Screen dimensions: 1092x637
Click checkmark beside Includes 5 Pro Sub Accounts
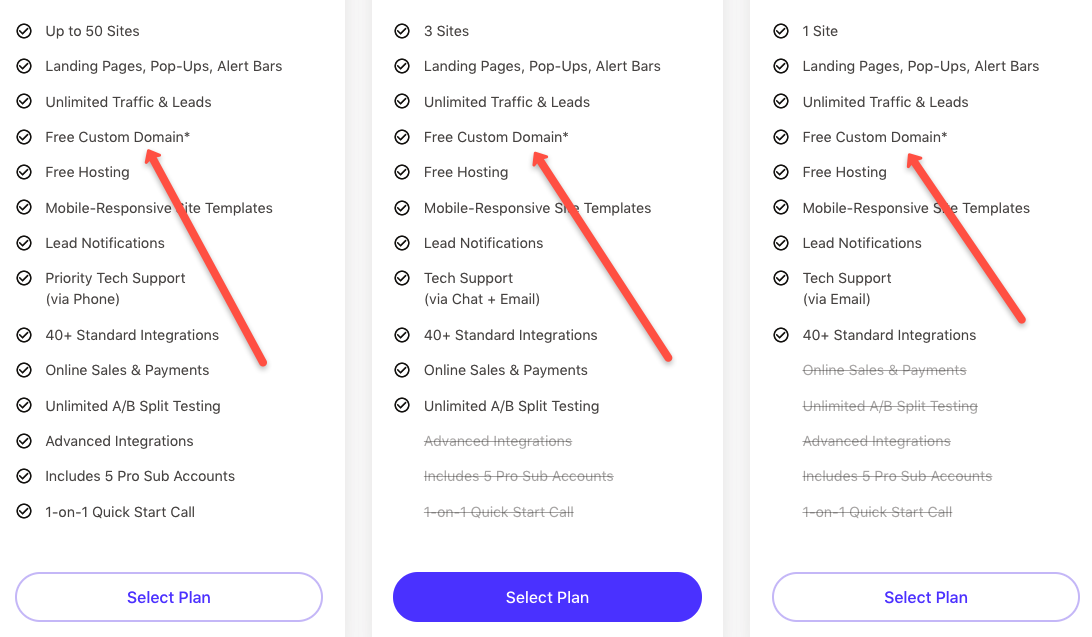24,476
